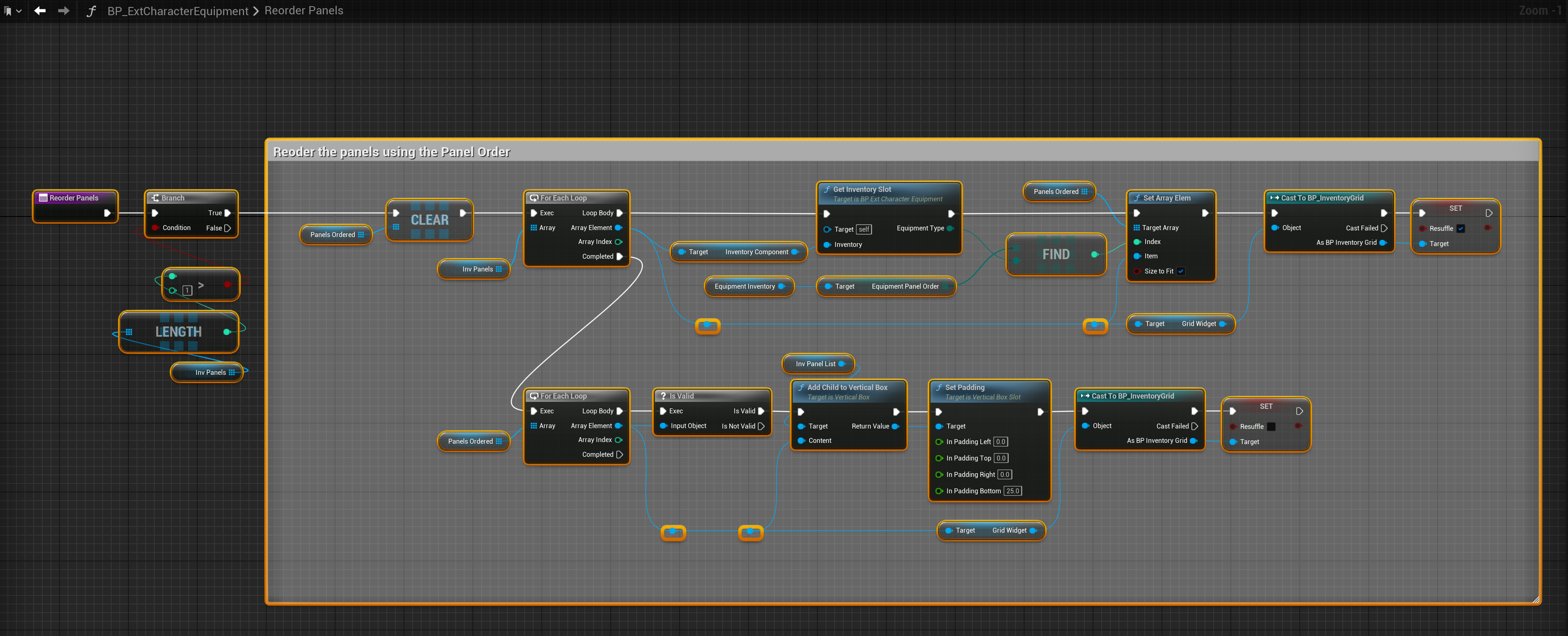Toggle Size to Fit checkbox on Set Array Elem

point(1181,271)
